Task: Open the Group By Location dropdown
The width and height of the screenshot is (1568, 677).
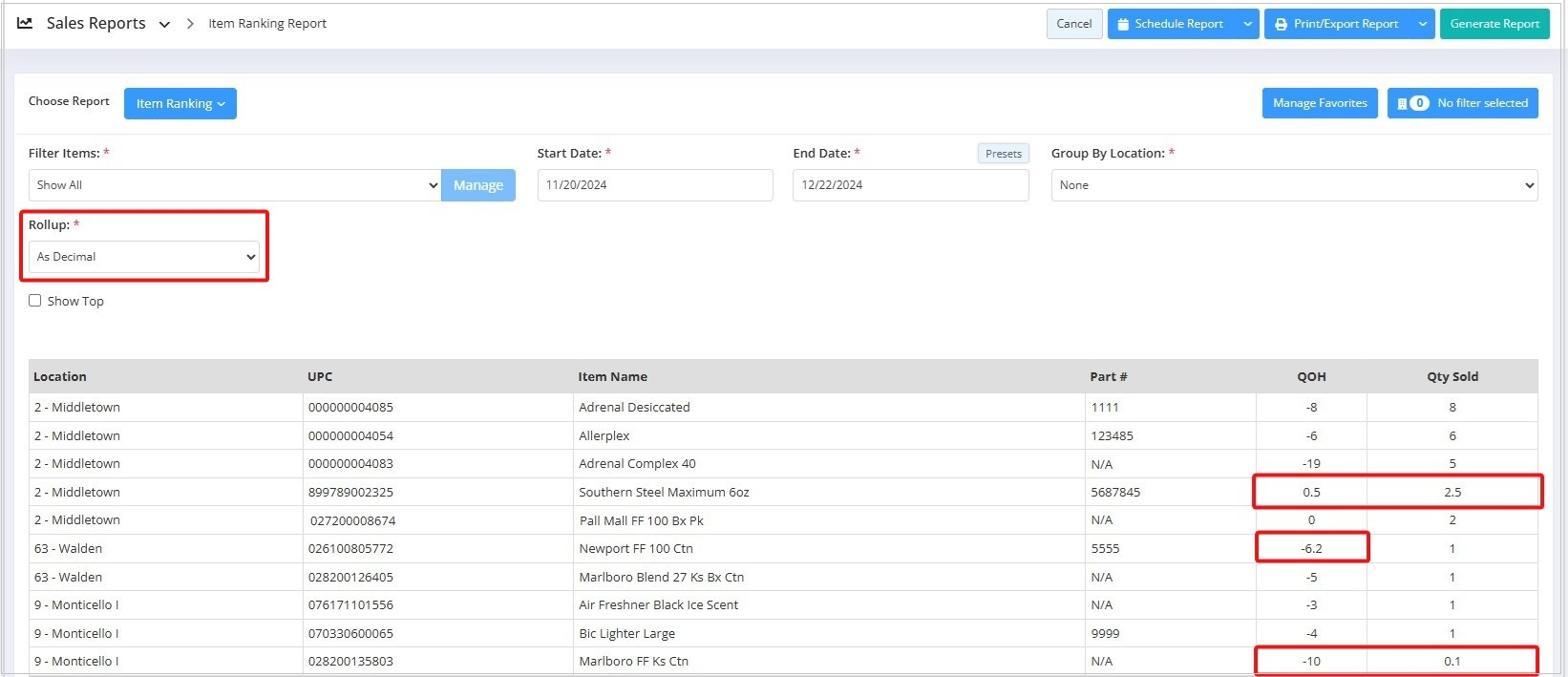Action: [1293, 185]
